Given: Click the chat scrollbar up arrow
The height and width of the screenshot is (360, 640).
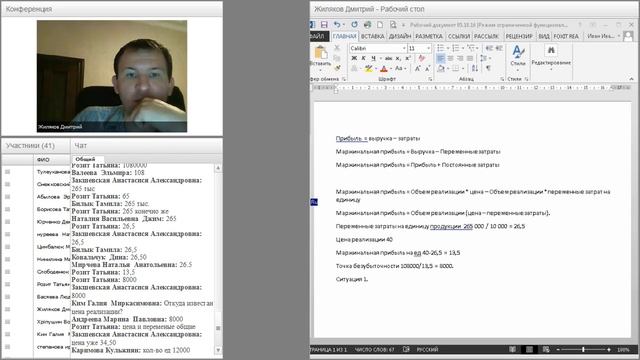Looking at the screenshot, I should tap(218, 168).
